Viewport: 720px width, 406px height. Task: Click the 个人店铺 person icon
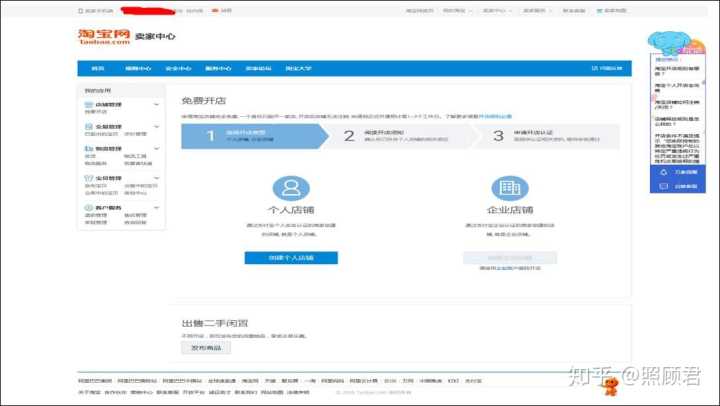(290, 188)
